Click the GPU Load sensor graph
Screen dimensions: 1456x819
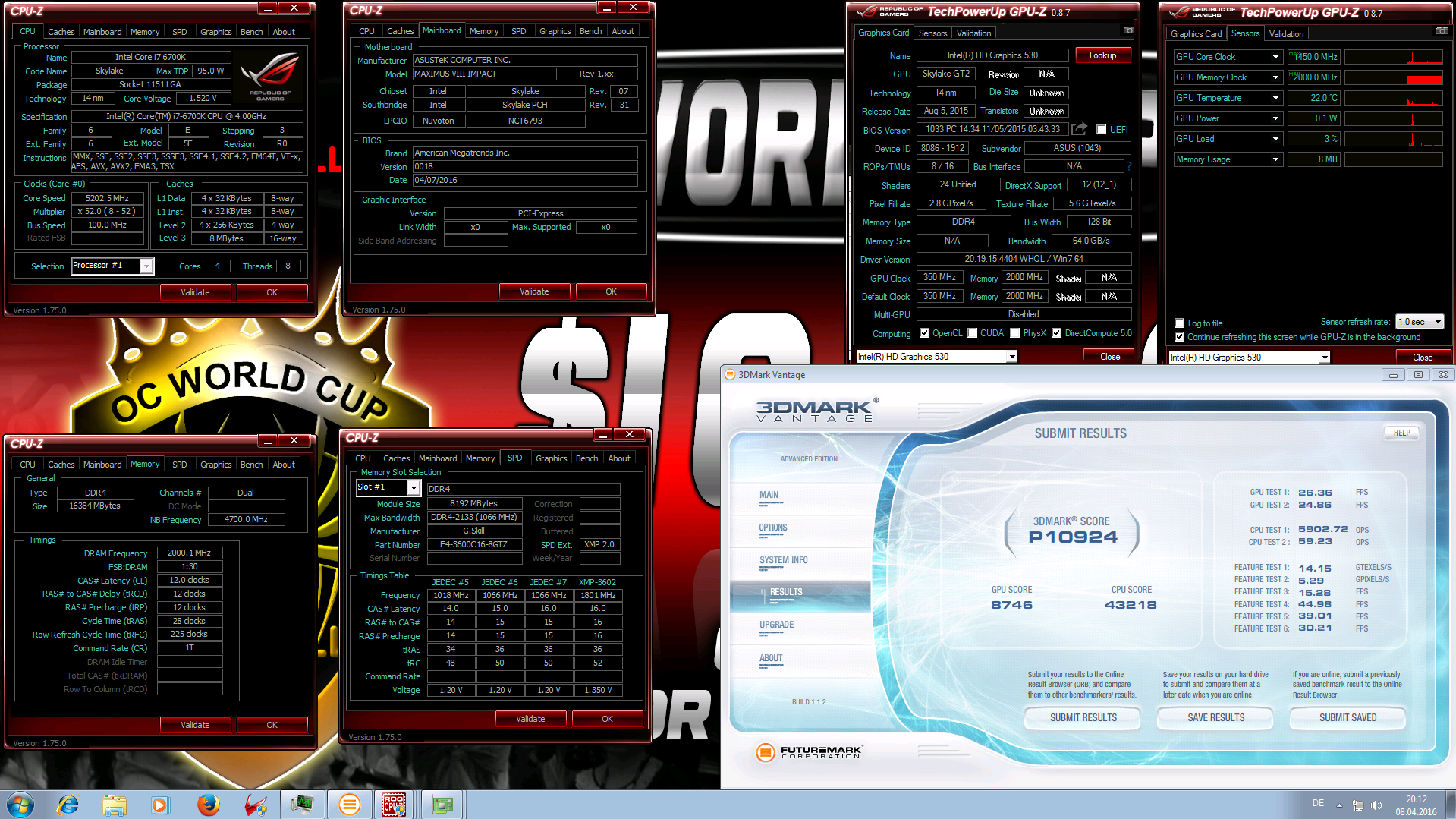pos(1393,139)
